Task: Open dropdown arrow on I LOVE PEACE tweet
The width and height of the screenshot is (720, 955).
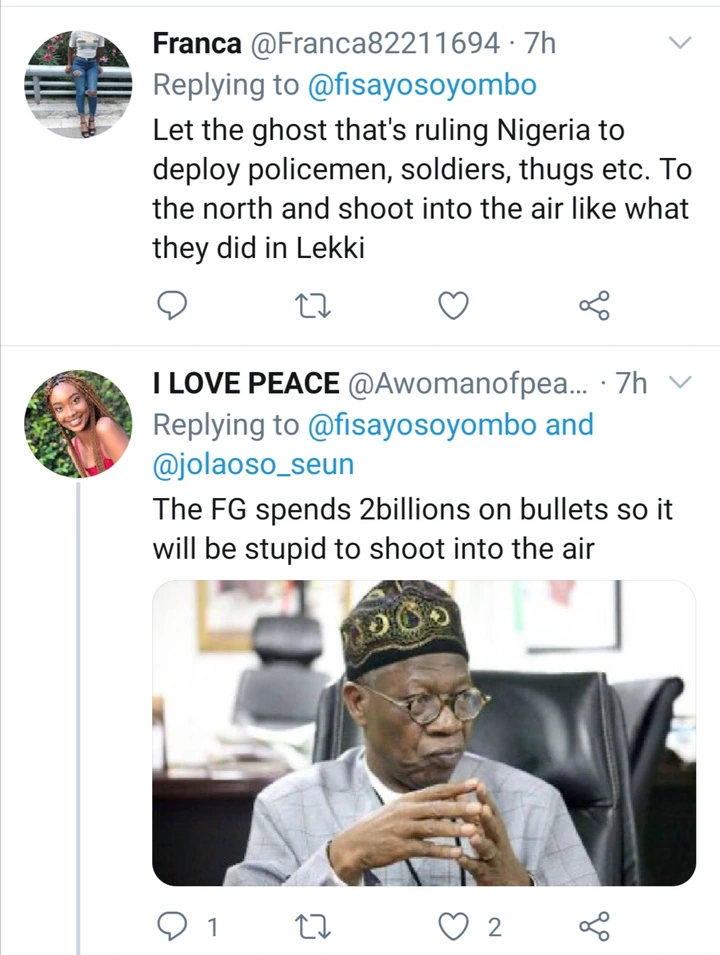Action: click(x=680, y=383)
